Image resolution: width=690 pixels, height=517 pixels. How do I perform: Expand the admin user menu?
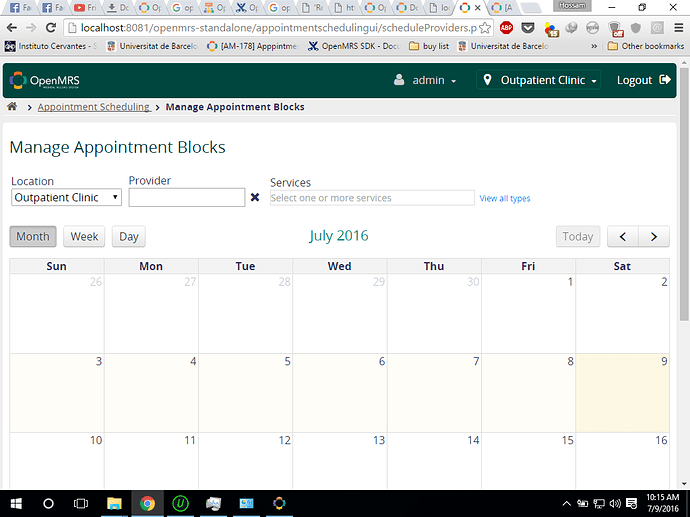426,80
